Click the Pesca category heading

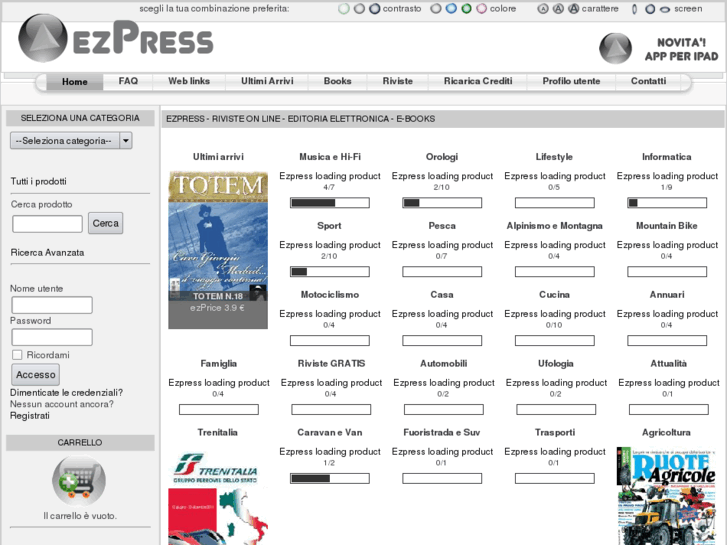(x=442, y=226)
